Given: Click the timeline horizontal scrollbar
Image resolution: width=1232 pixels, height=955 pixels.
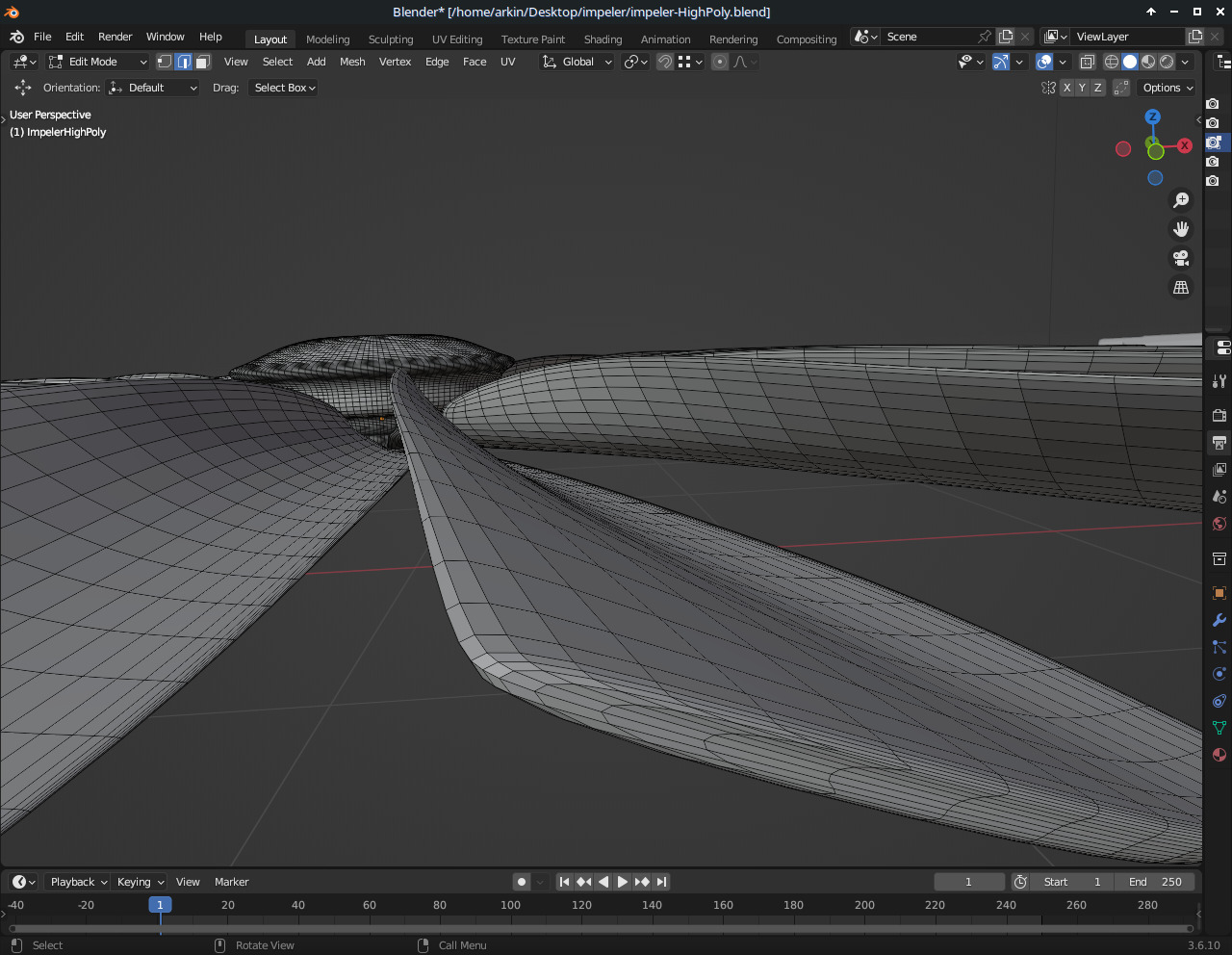Looking at the screenshot, I should point(602,929).
